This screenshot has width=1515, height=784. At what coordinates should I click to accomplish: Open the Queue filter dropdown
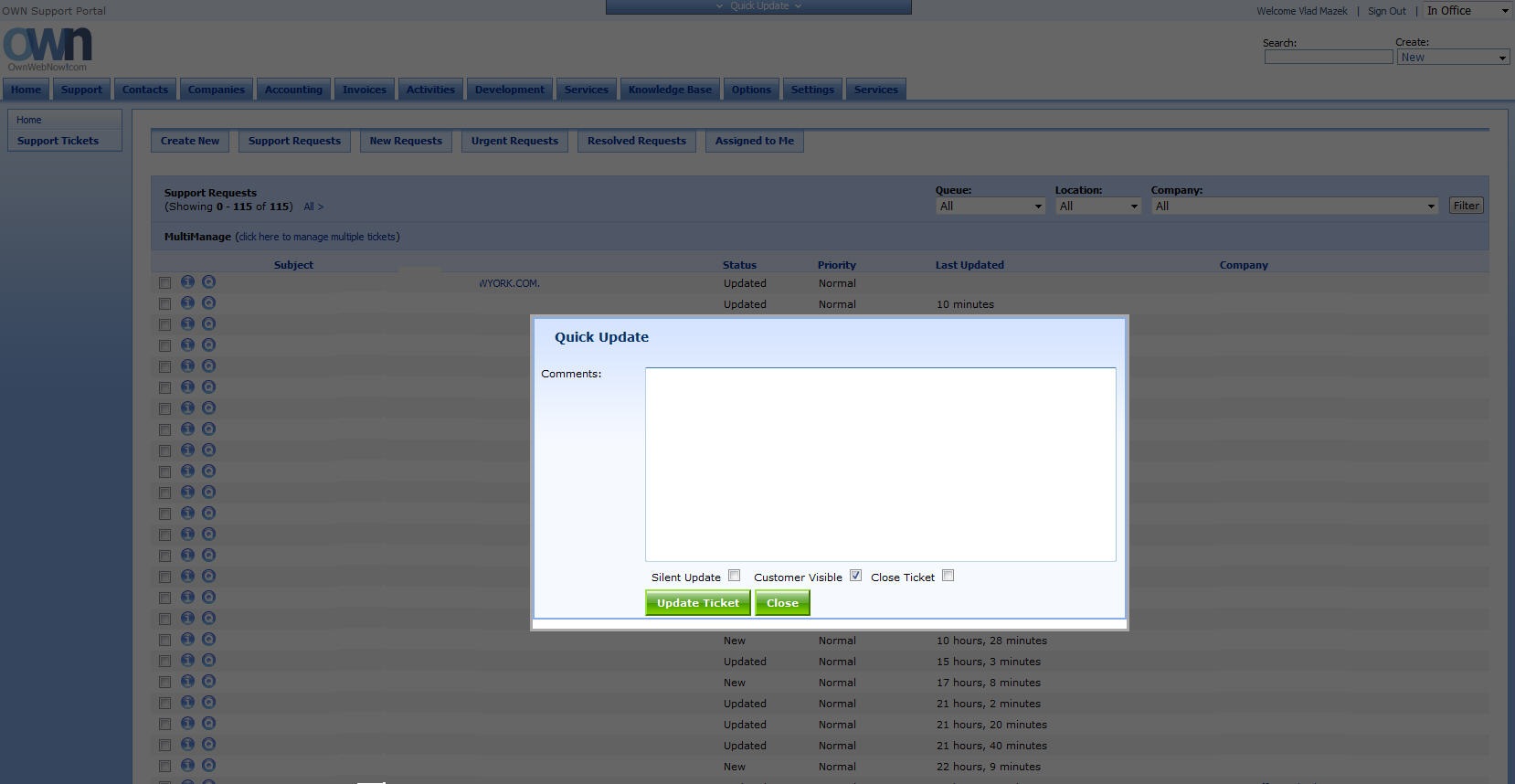click(x=990, y=207)
